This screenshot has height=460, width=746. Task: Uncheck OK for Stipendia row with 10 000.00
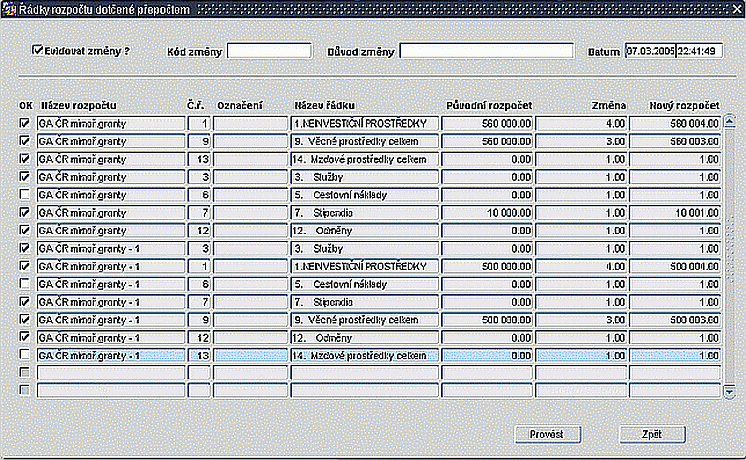click(24, 212)
